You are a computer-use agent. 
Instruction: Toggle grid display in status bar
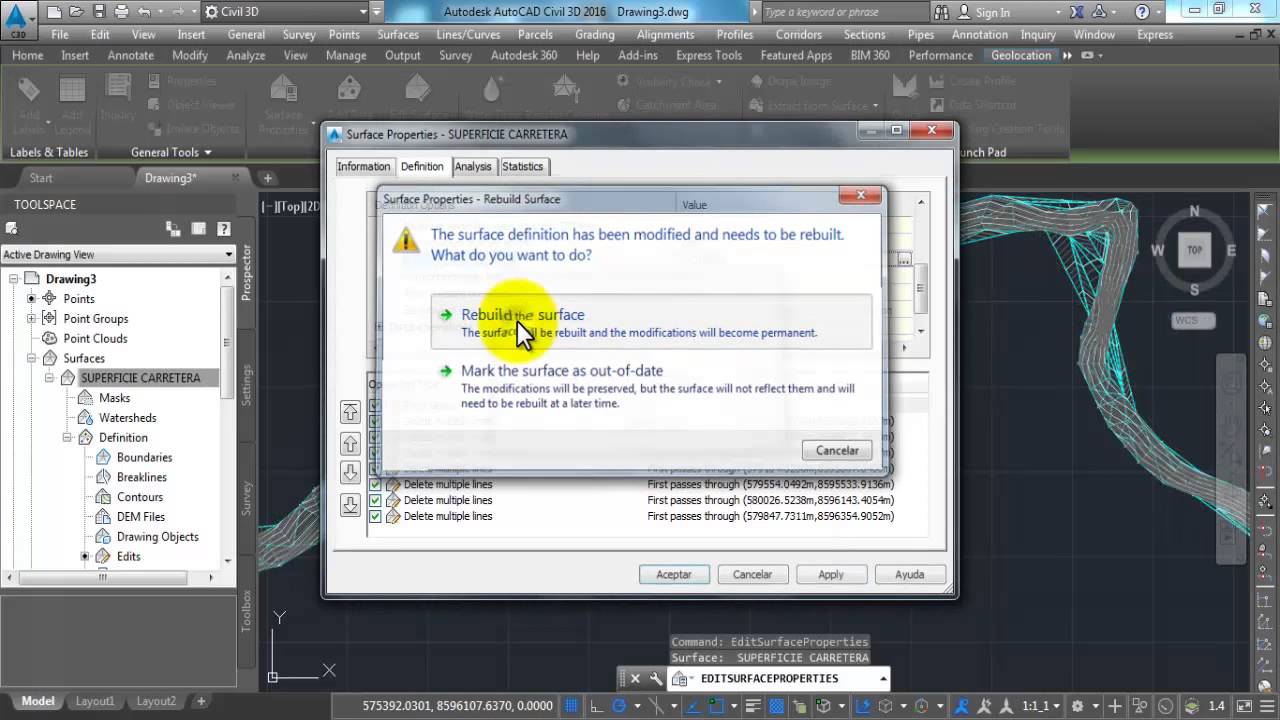click(x=572, y=705)
